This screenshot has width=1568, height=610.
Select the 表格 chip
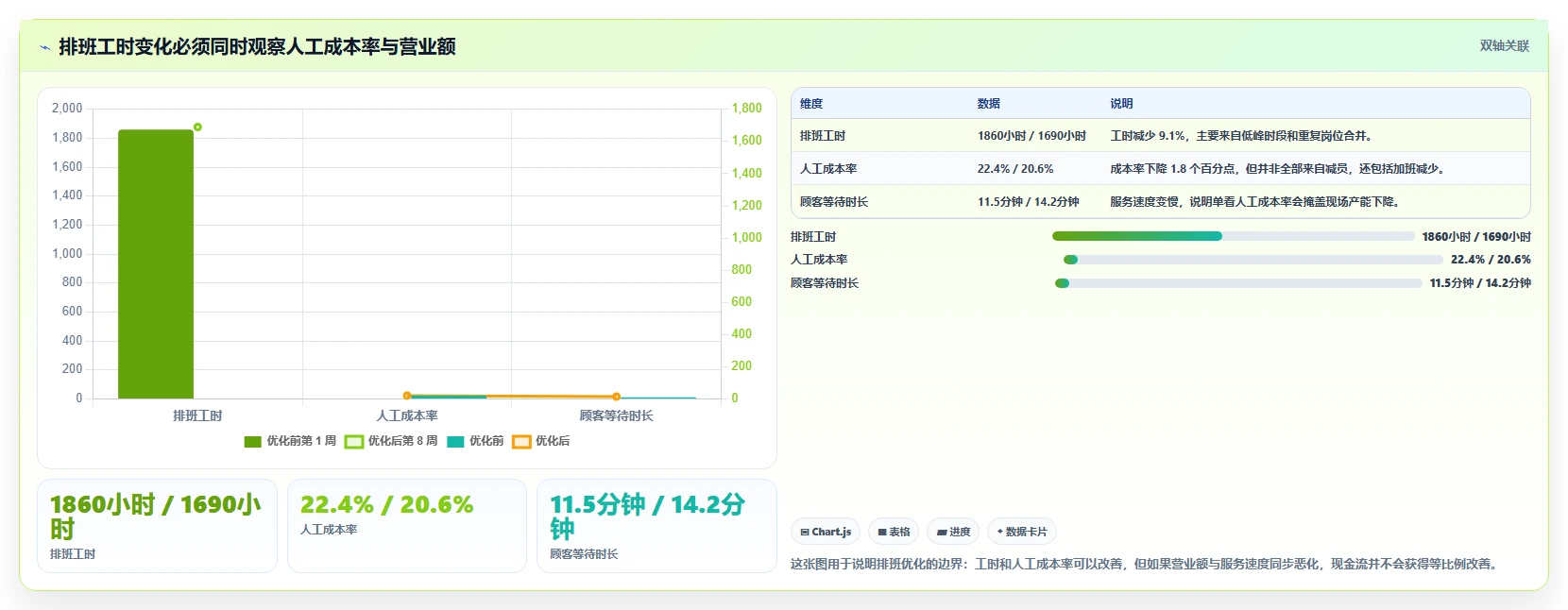point(894,532)
